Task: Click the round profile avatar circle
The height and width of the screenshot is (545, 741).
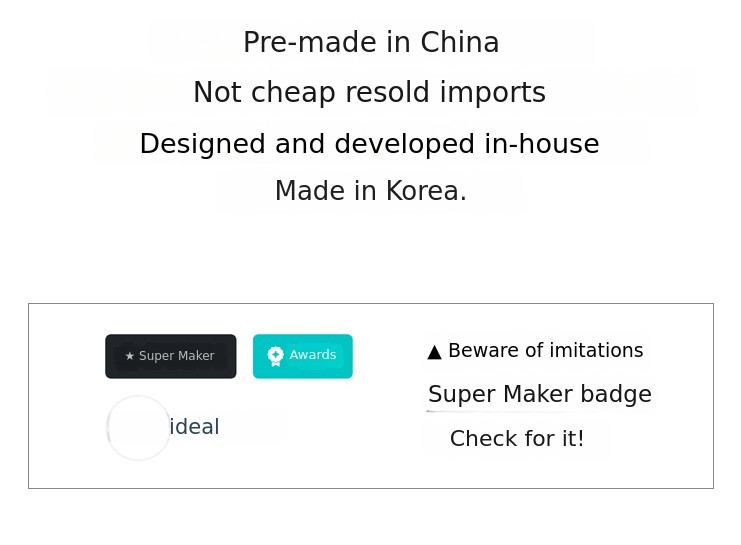Action: click(138, 428)
